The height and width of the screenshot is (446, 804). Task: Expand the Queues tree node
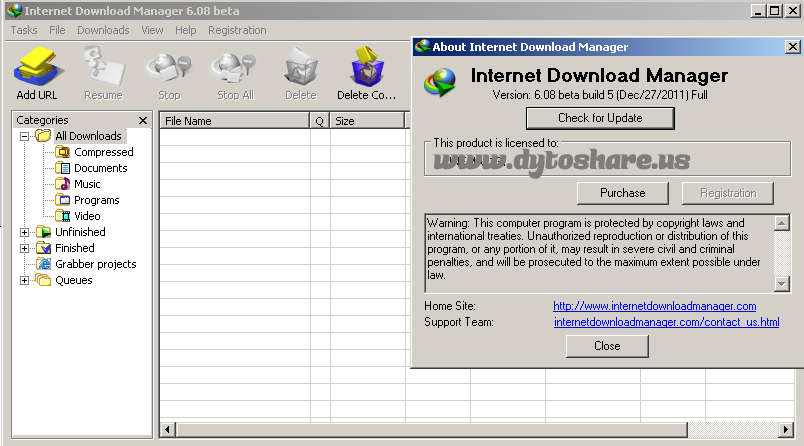click(x=24, y=280)
